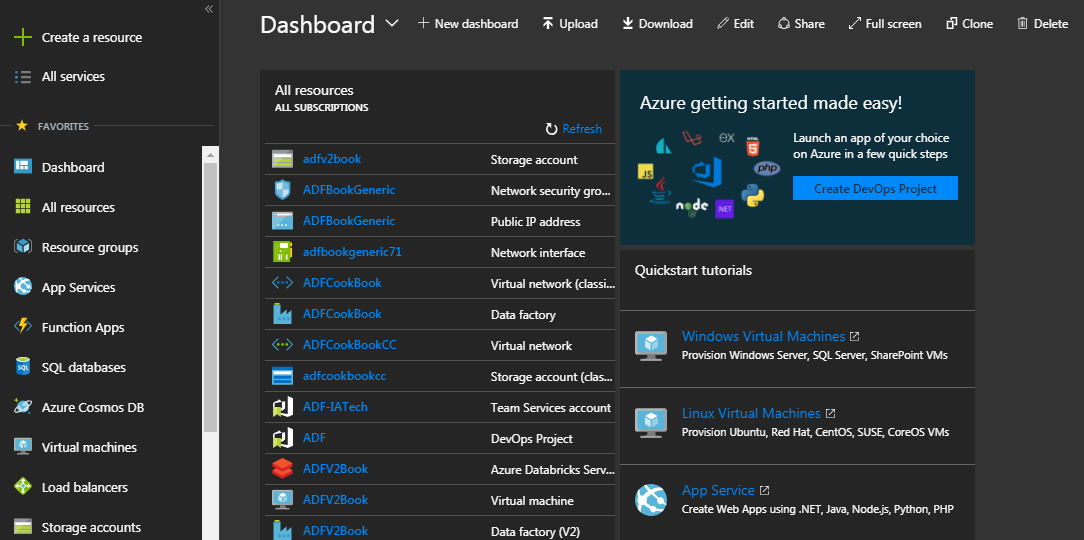Open Dashboard from the favorites sidebar
This screenshot has height=540, width=1084.
[x=73, y=167]
